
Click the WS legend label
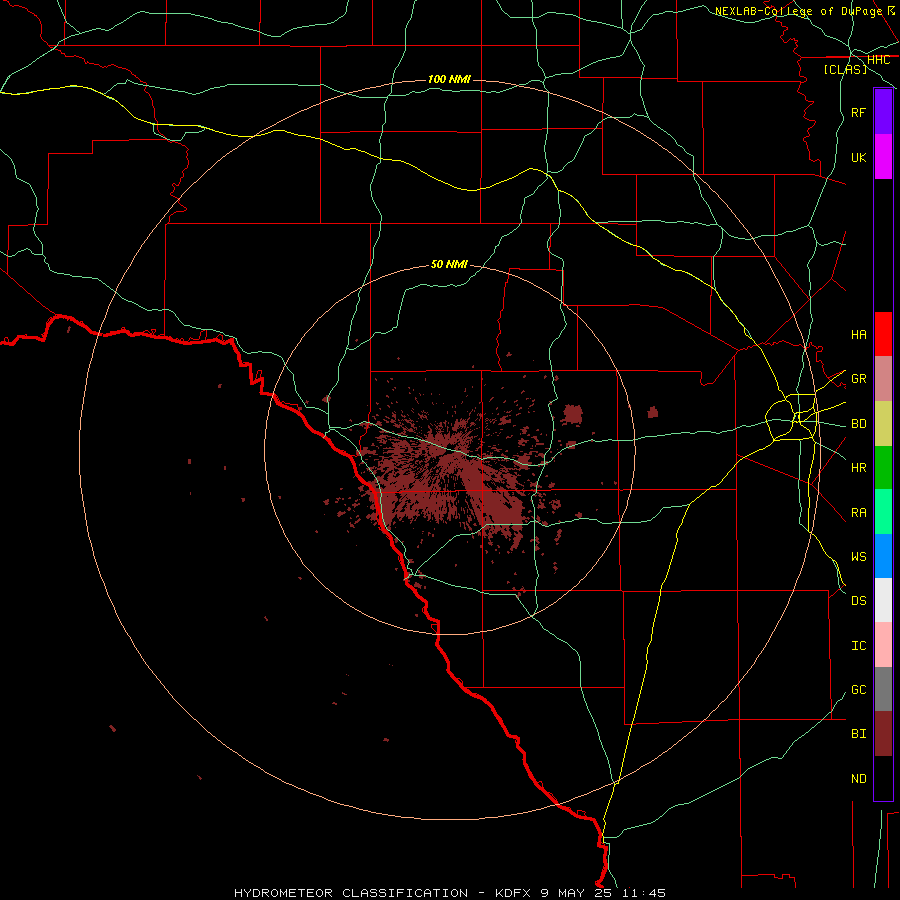(x=858, y=556)
